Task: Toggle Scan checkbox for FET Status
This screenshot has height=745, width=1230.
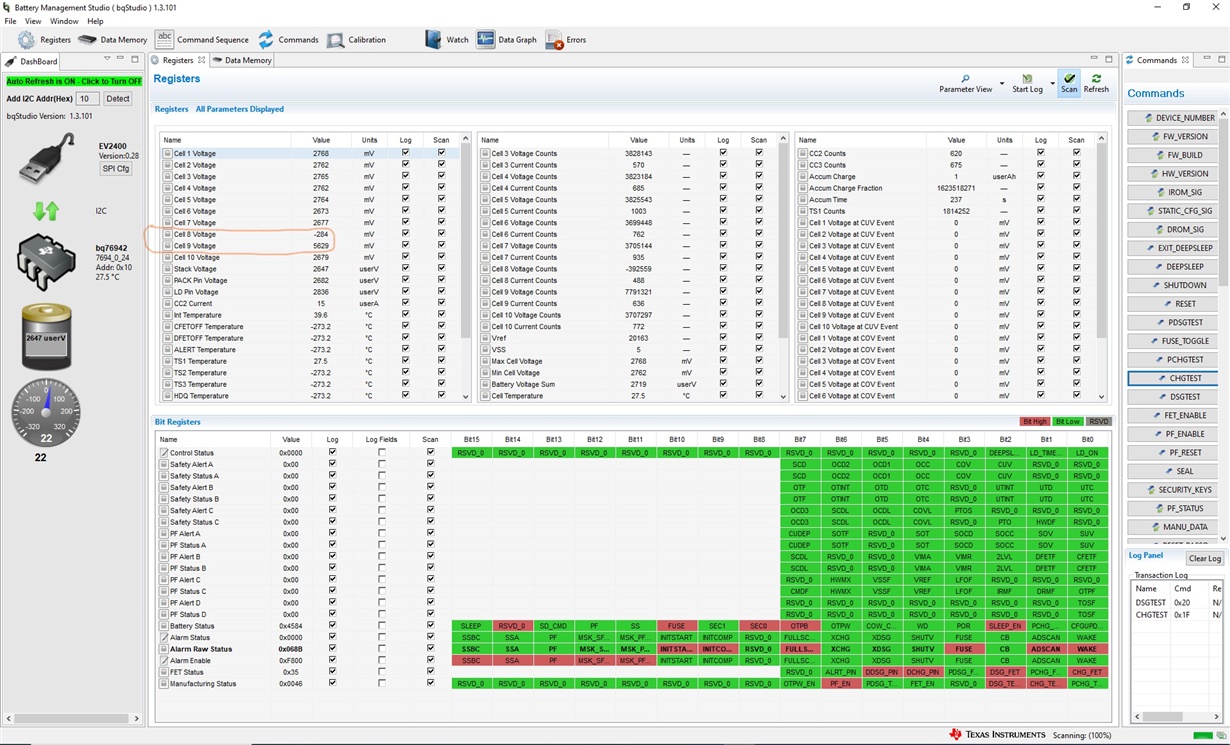Action: [x=430, y=672]
